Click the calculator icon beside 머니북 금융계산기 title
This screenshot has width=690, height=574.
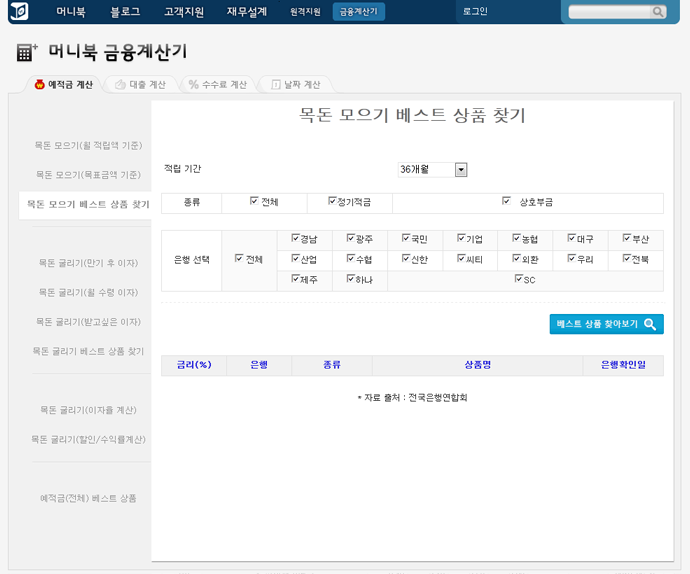click(x=28, y=53)
